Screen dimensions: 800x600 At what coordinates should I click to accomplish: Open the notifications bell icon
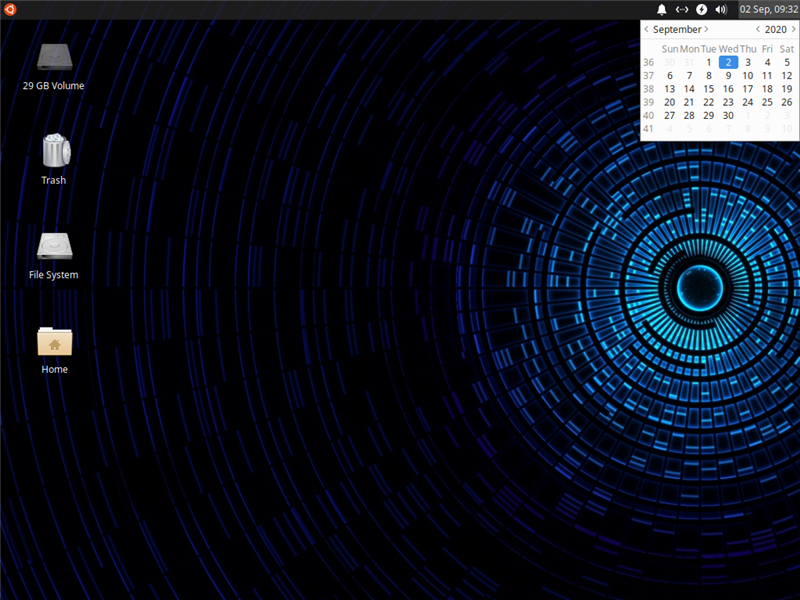tap(662, 9)
